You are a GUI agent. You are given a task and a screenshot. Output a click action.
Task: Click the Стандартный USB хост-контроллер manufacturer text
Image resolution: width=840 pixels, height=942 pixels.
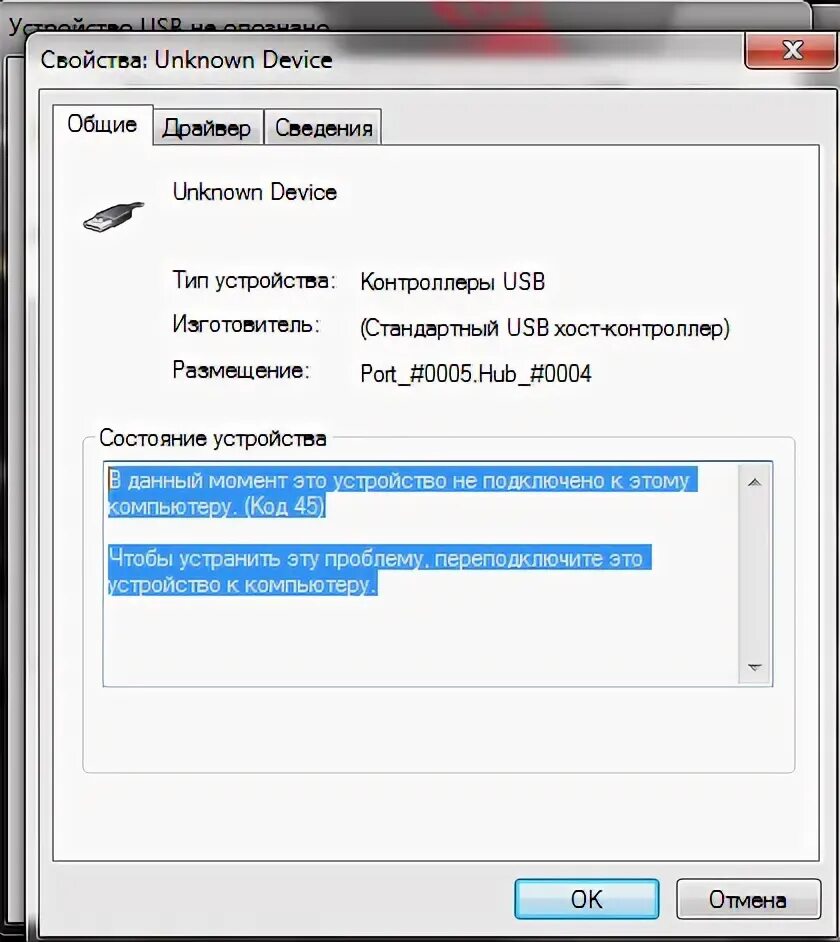coord(544,328)
